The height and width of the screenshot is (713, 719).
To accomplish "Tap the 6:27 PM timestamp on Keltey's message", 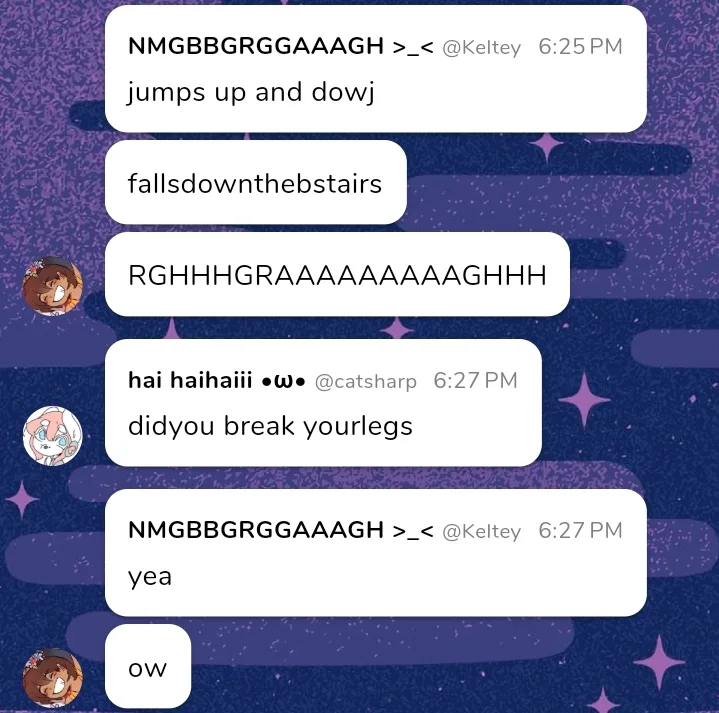I will (x=581, y=531).
